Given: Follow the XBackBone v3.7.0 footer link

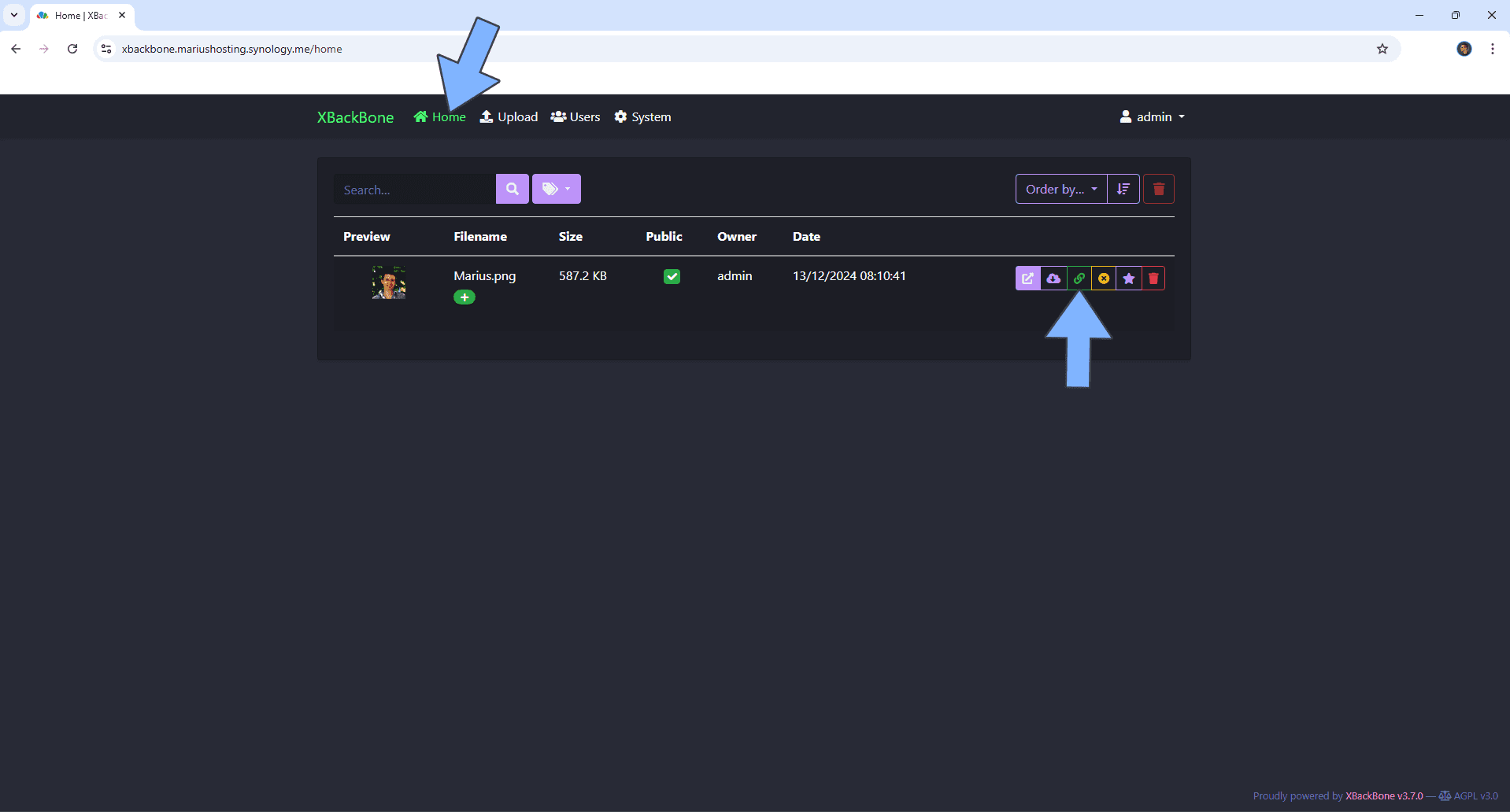Looking at the screenshot, I should tap(1384, 796).
